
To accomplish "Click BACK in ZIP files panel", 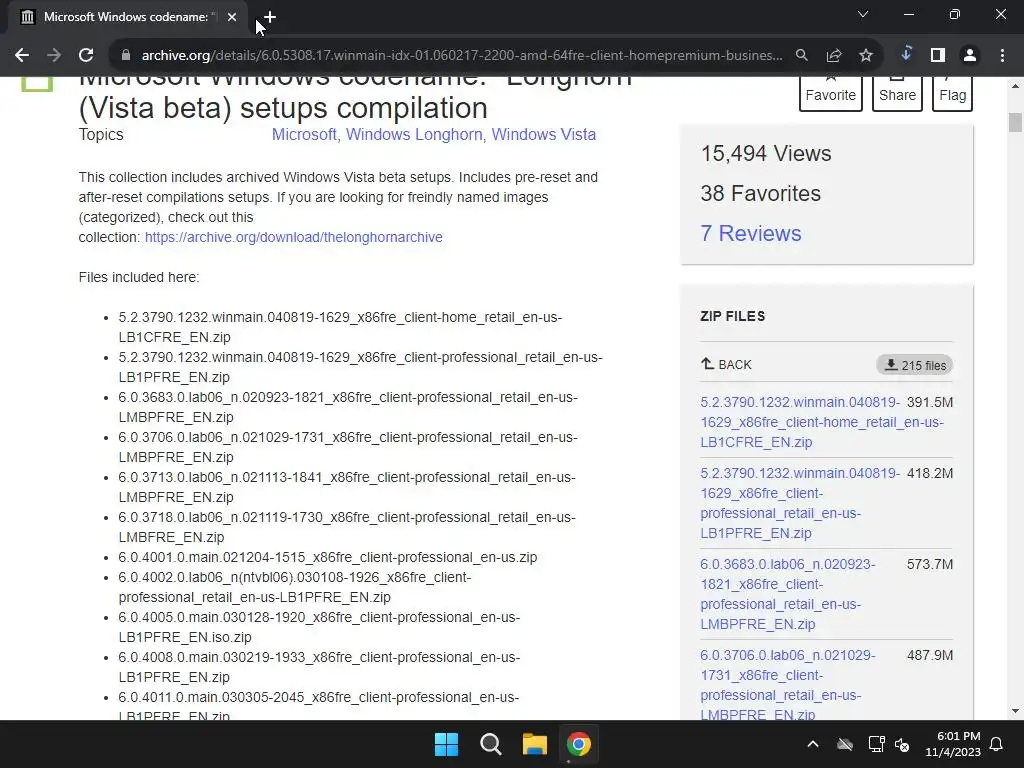I will point(726,364).
